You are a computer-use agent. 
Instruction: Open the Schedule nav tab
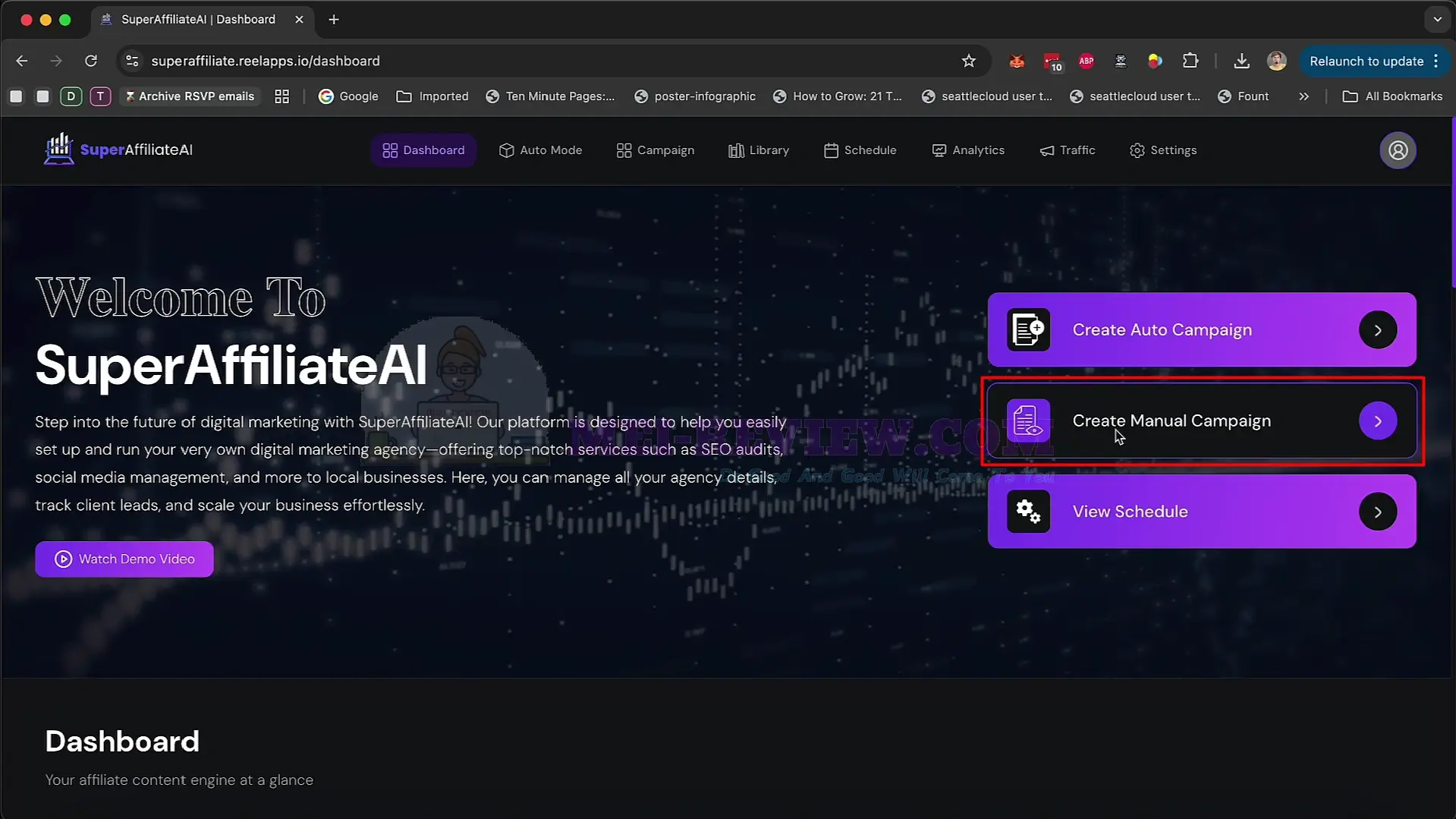pos(860,150)
